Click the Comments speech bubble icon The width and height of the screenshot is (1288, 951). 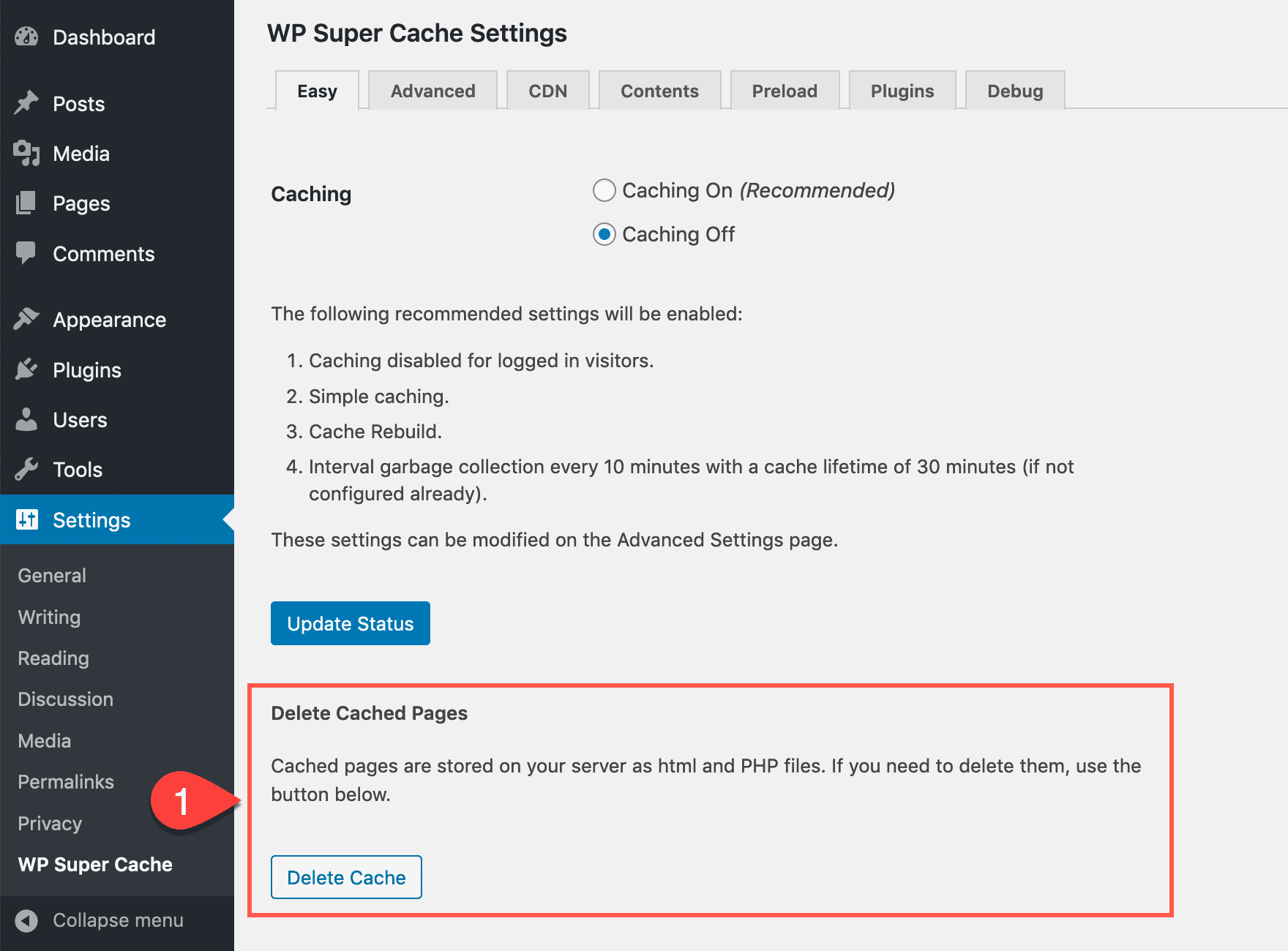click(x=26, y=253)
